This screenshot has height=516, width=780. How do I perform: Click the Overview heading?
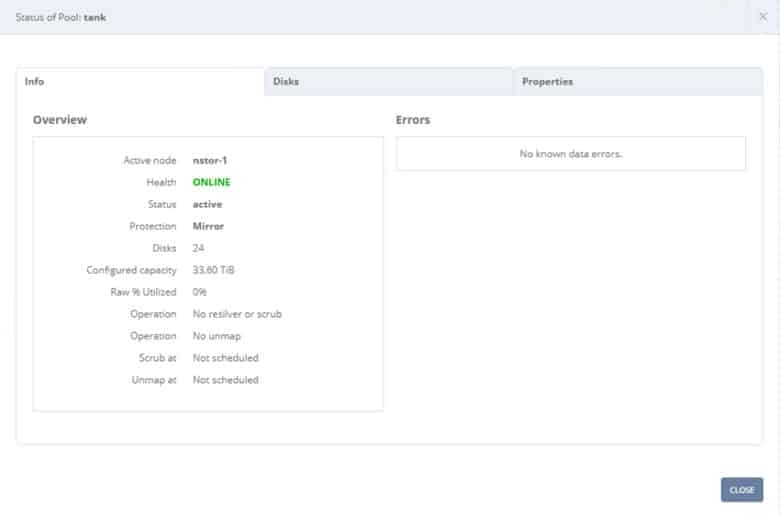pos(60,120)
